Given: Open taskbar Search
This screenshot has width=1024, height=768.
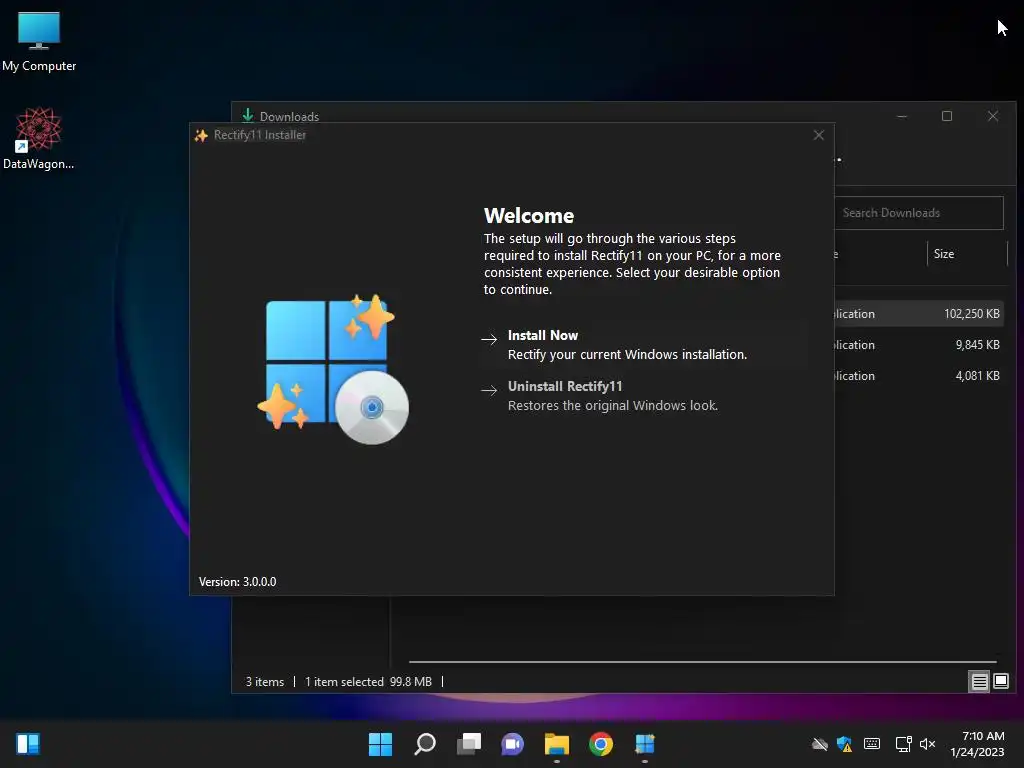Looking at the screenshot, I should coord(425,744).
